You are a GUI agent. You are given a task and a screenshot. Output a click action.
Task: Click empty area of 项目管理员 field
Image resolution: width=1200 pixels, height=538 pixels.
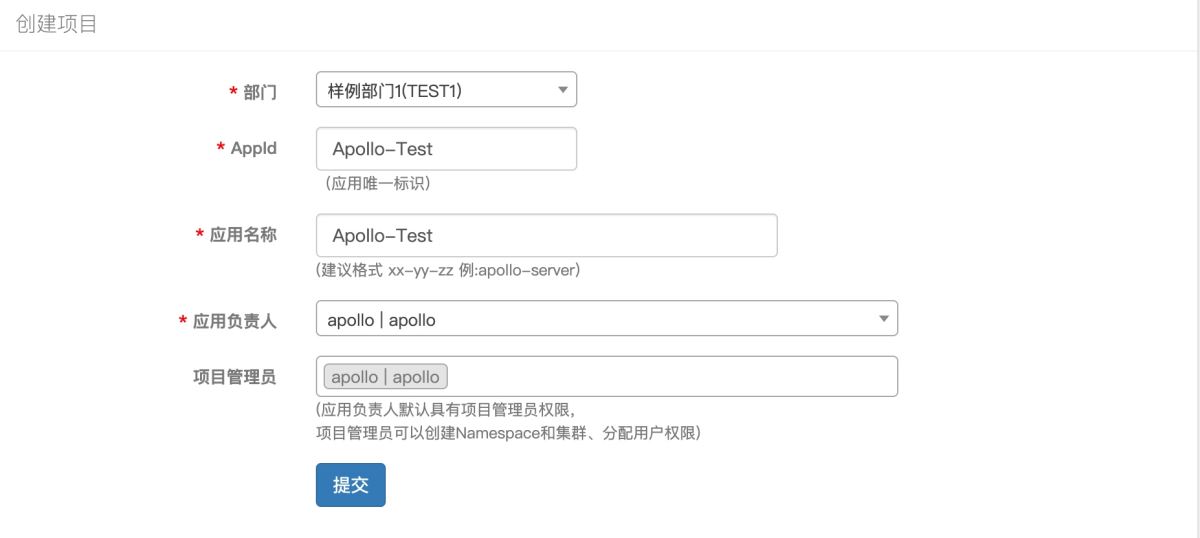point(670,377)
